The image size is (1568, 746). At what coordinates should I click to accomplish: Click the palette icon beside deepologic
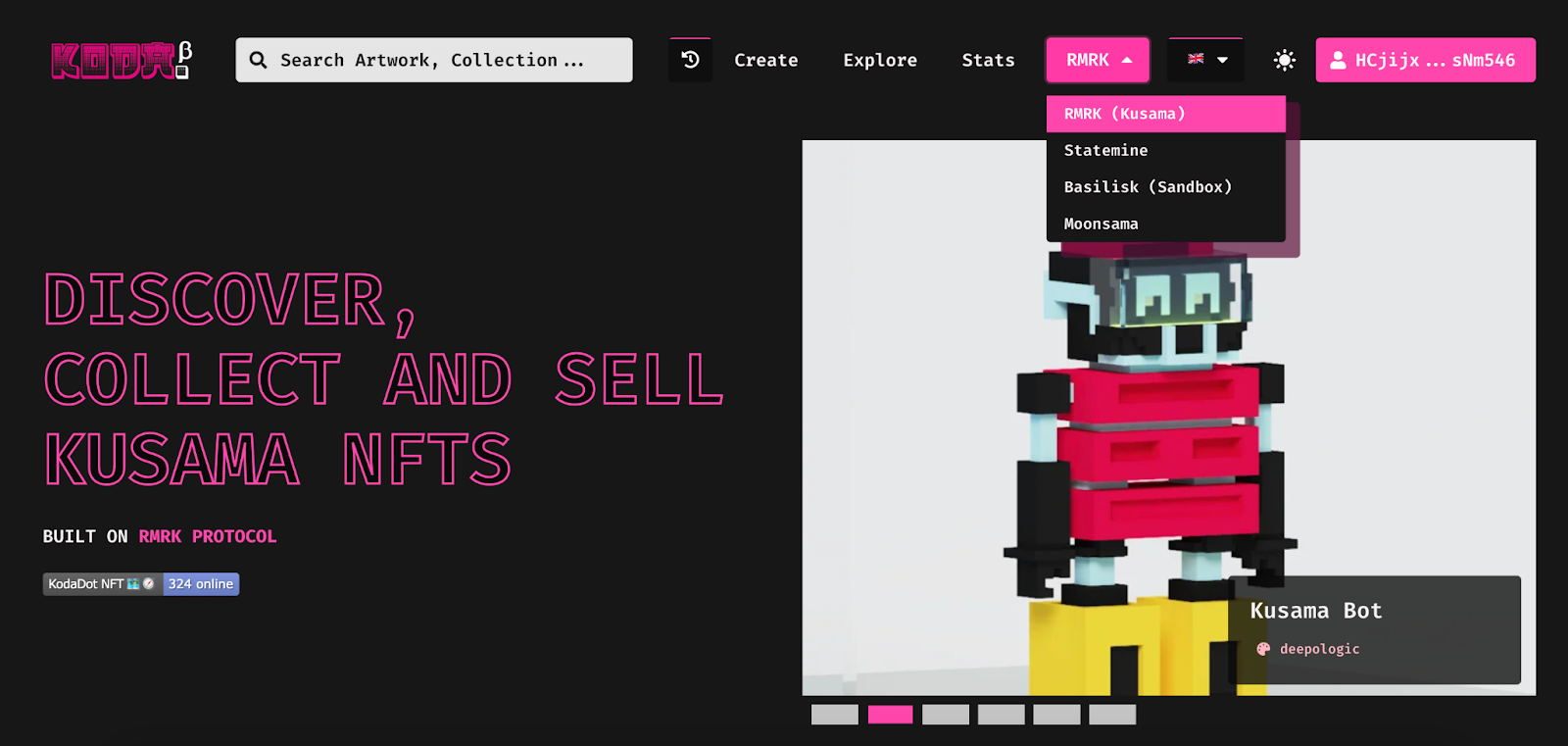point(1263,649)
